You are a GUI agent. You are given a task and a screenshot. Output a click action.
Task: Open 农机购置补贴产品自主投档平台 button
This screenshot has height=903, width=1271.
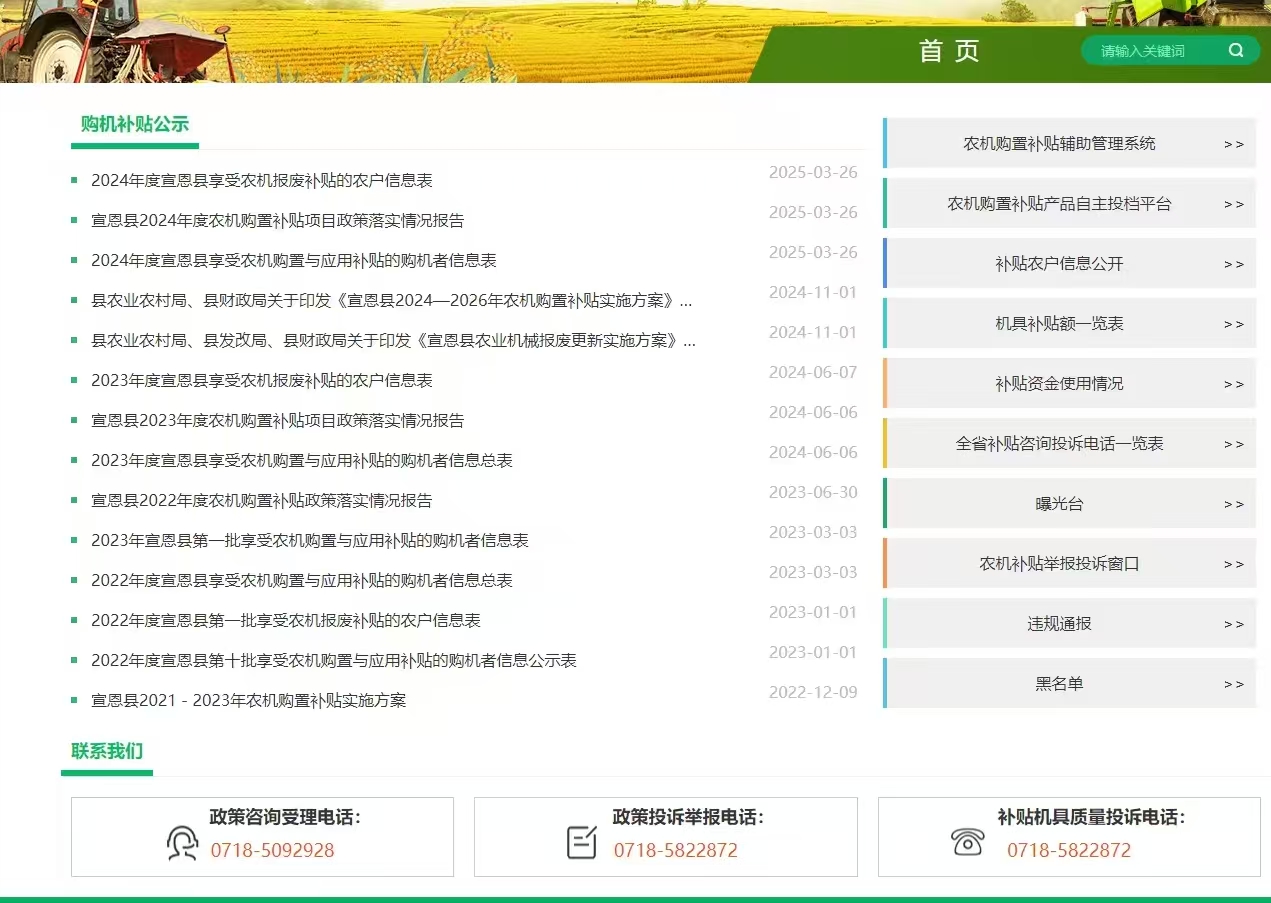point(1059,203)
